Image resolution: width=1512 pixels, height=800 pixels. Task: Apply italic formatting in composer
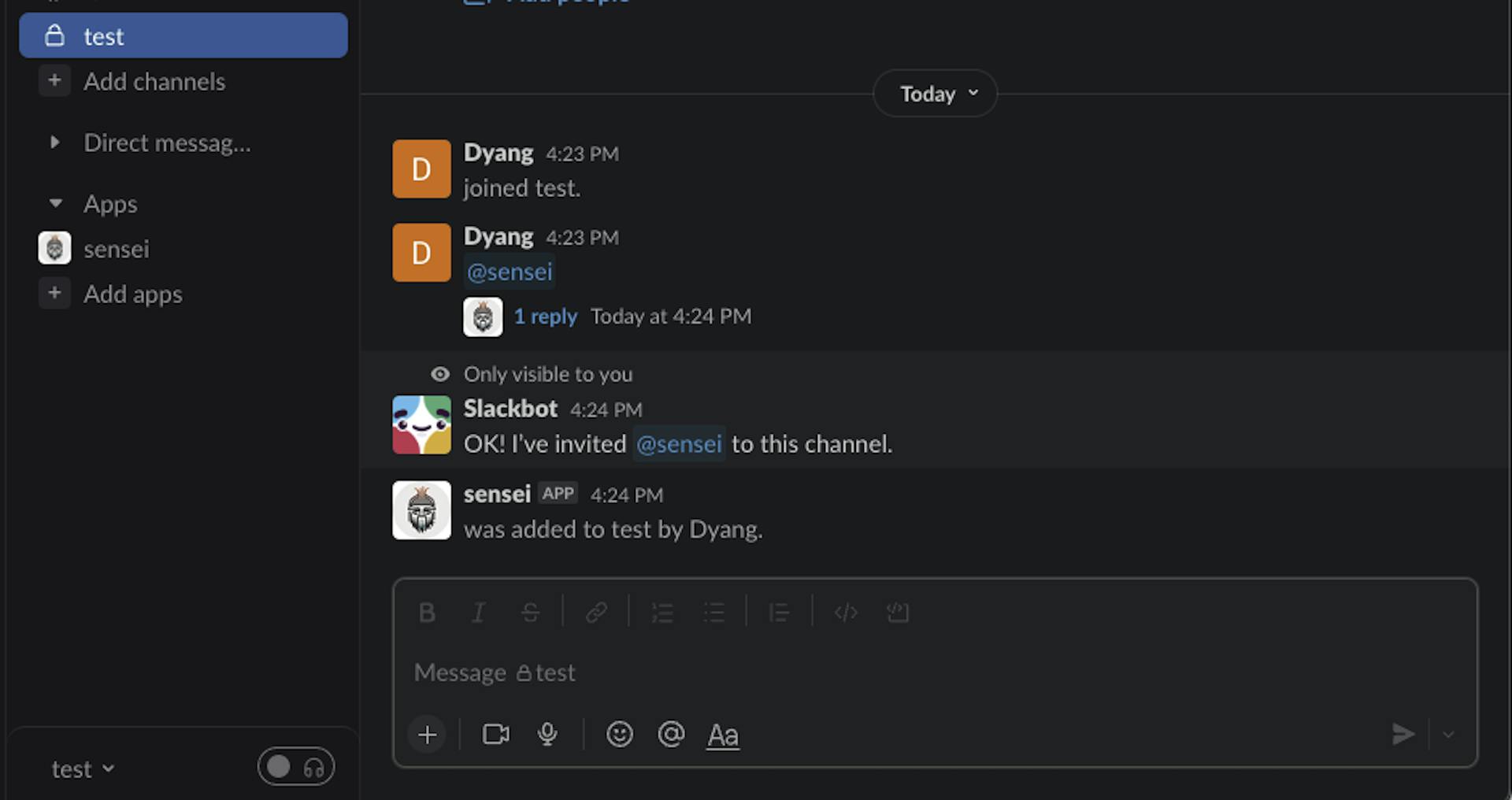478,613
